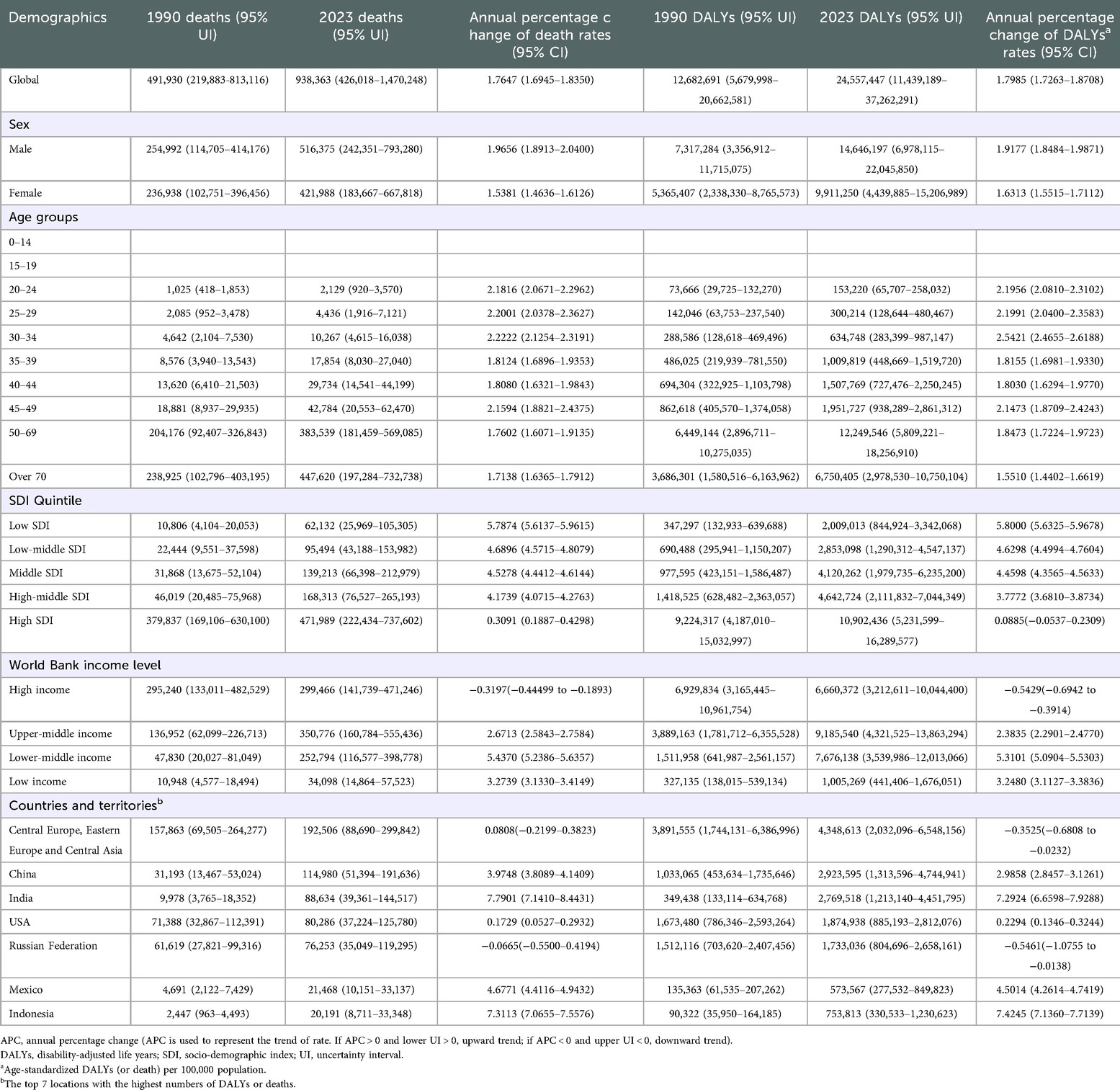
Task: Click the Over 70 age group label
Action: 27,476
